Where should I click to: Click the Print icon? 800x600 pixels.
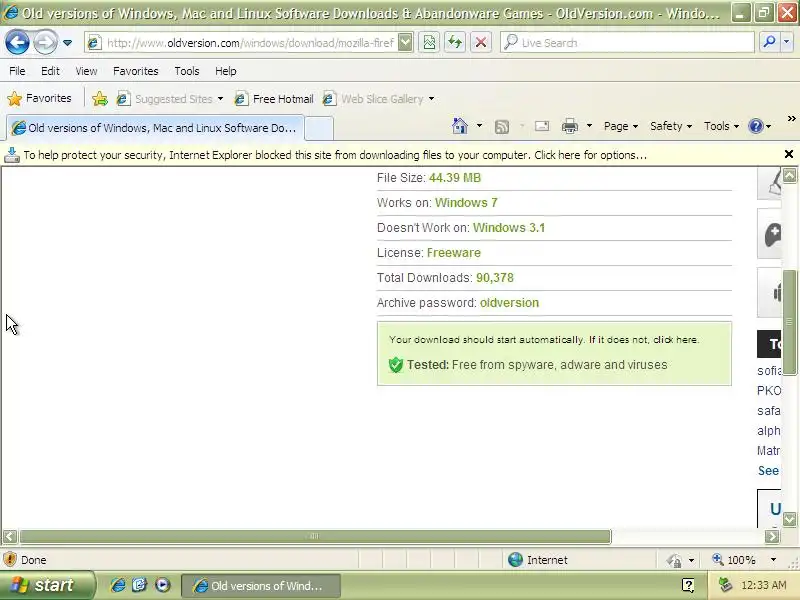(x=570, y=126)
